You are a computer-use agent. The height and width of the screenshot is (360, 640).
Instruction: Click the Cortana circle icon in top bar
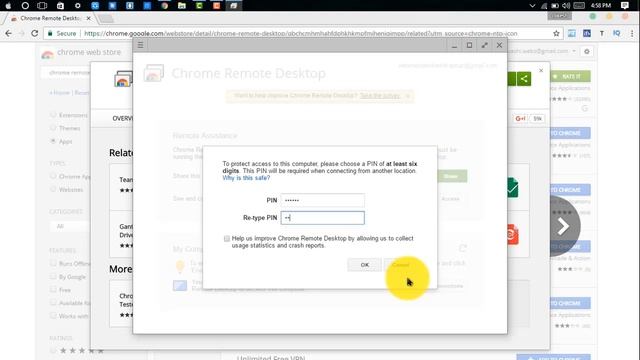click(x=25, y=6)
